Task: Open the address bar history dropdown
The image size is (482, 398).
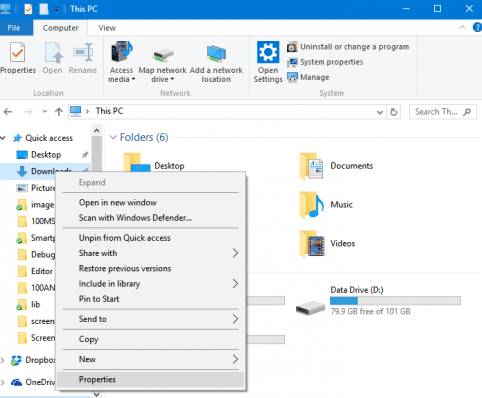Action: 379,112
